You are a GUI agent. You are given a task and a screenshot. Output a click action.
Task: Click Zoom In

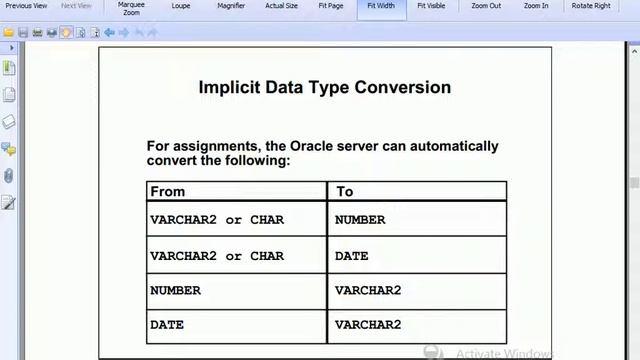(536, 6)
